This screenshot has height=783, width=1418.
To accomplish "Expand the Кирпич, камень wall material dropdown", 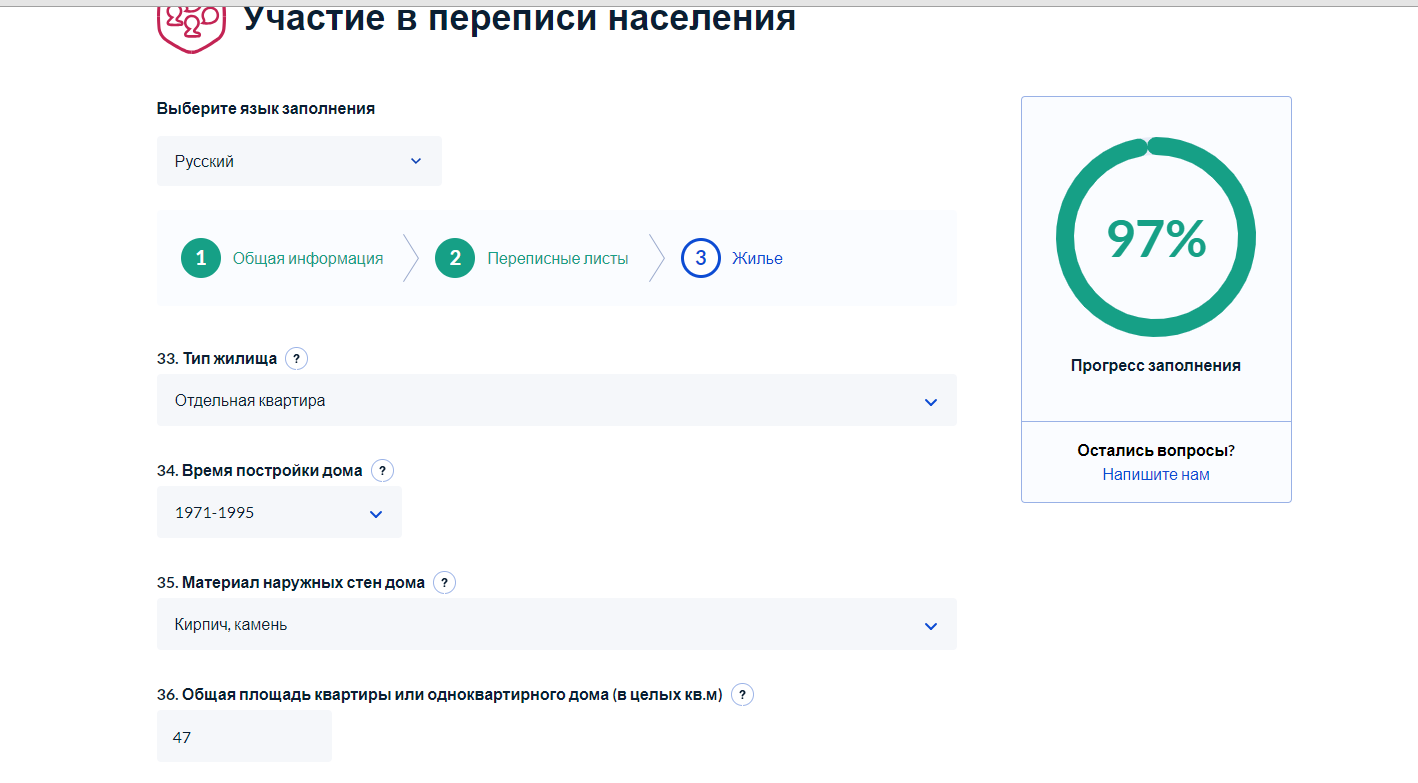I will (x=557, y=624).
